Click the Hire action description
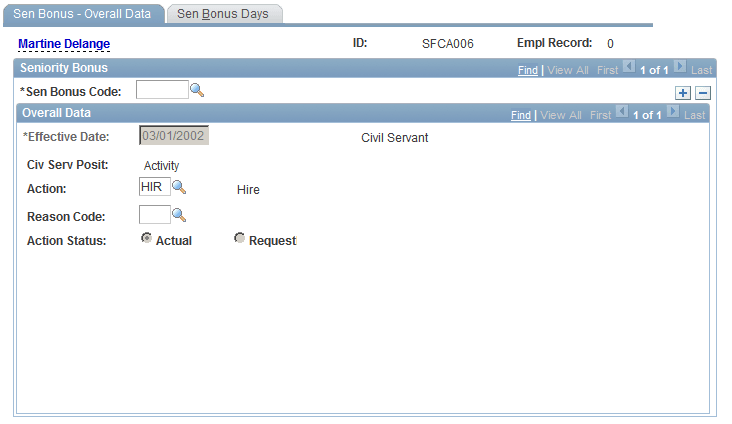 click(248, 190)
